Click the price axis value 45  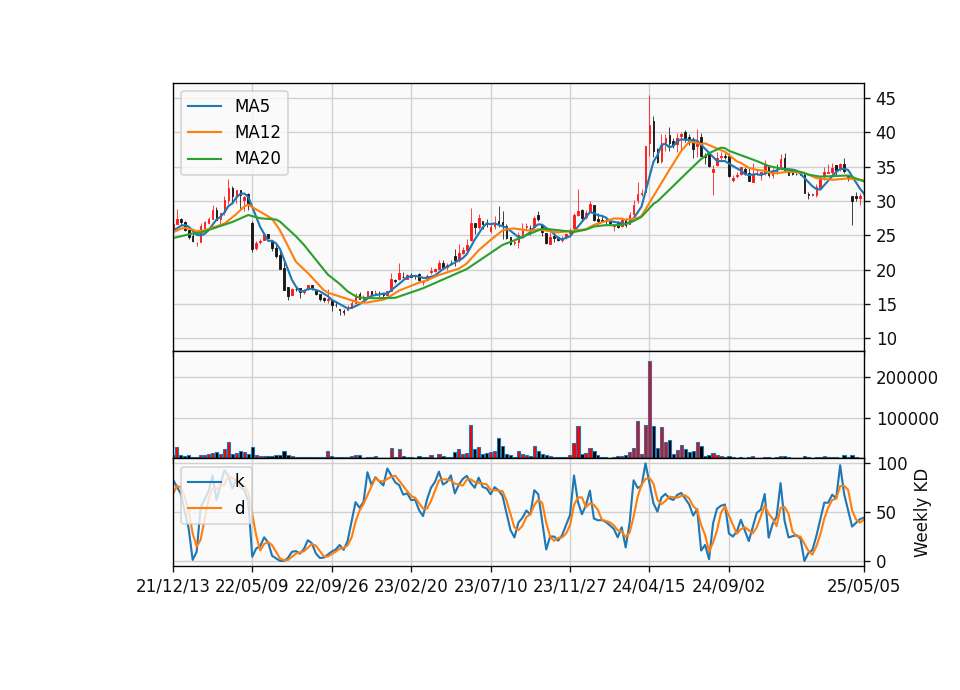pyautogui.click(x=885, y=99)
